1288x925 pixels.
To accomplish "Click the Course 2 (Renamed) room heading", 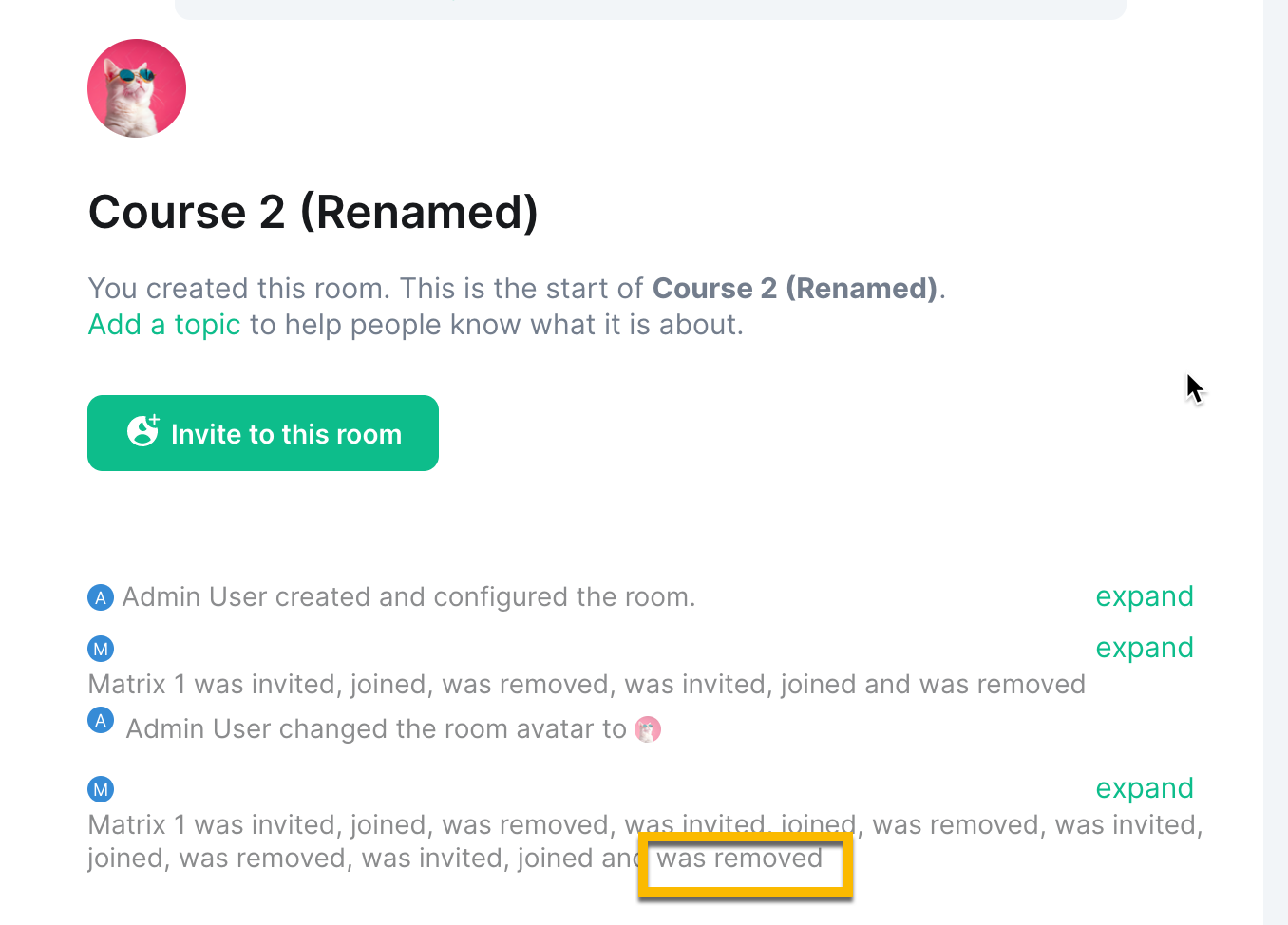I will click(313, 212).
